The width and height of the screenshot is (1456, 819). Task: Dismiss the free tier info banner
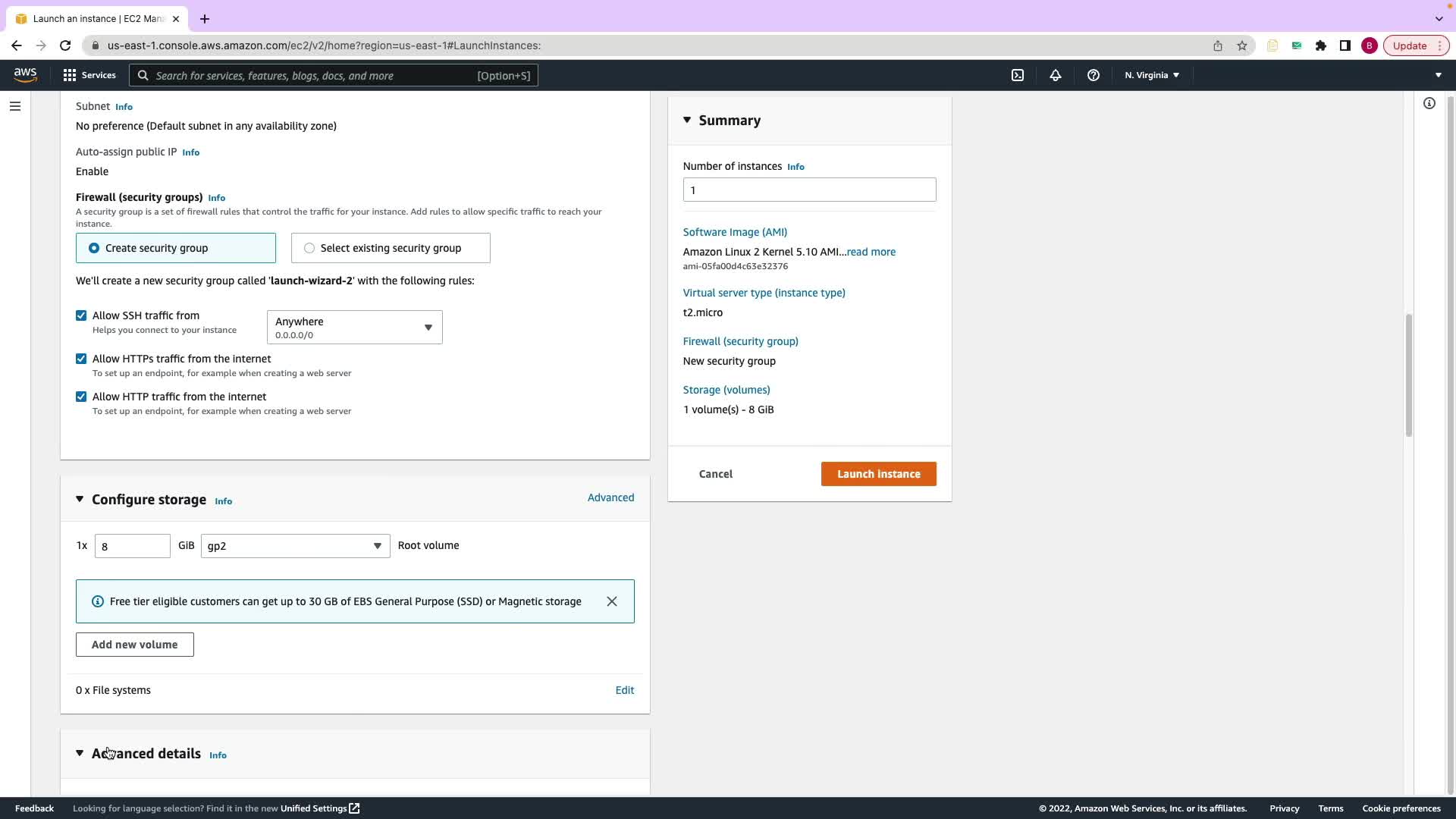point(612,601)
